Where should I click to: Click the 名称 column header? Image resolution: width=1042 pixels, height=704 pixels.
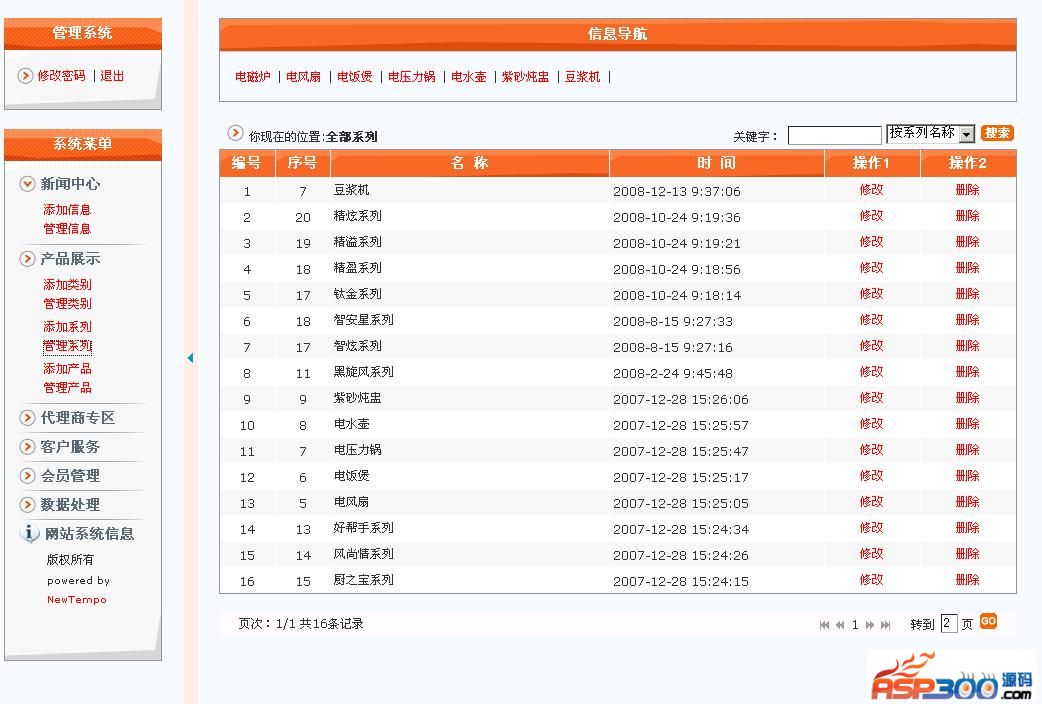(470, 163)
